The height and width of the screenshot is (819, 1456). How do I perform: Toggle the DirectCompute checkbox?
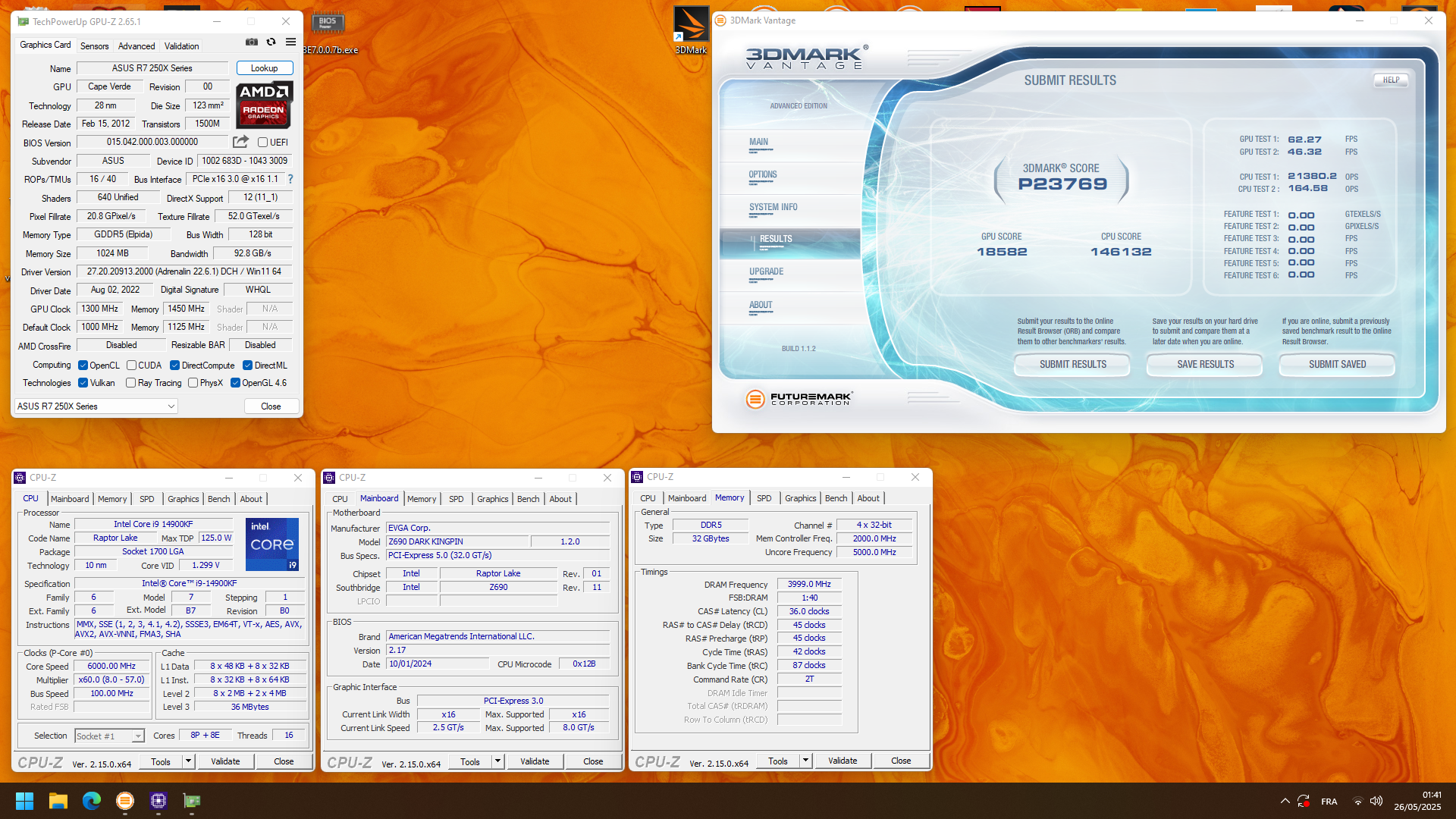point(174,366)
